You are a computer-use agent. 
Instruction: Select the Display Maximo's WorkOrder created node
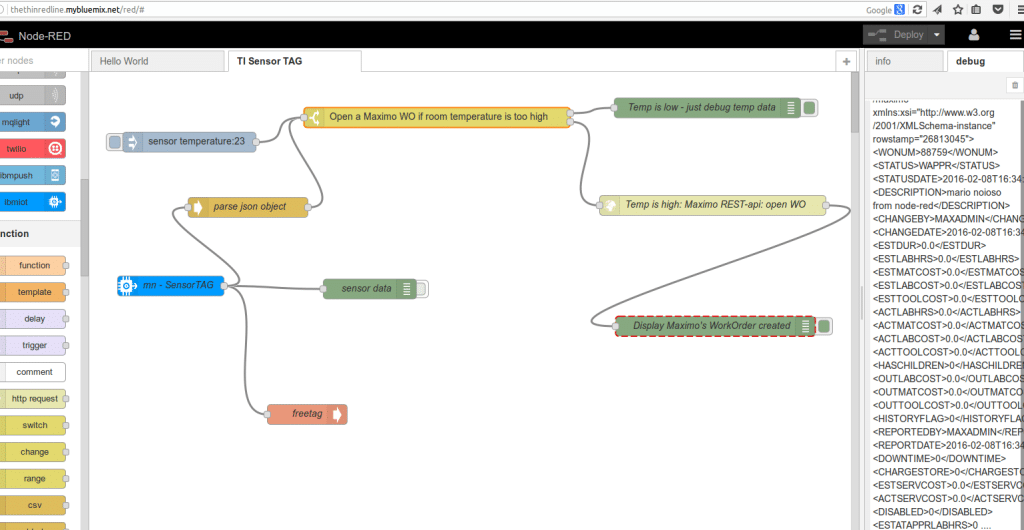pyautogui.click(x=714, y=326)
